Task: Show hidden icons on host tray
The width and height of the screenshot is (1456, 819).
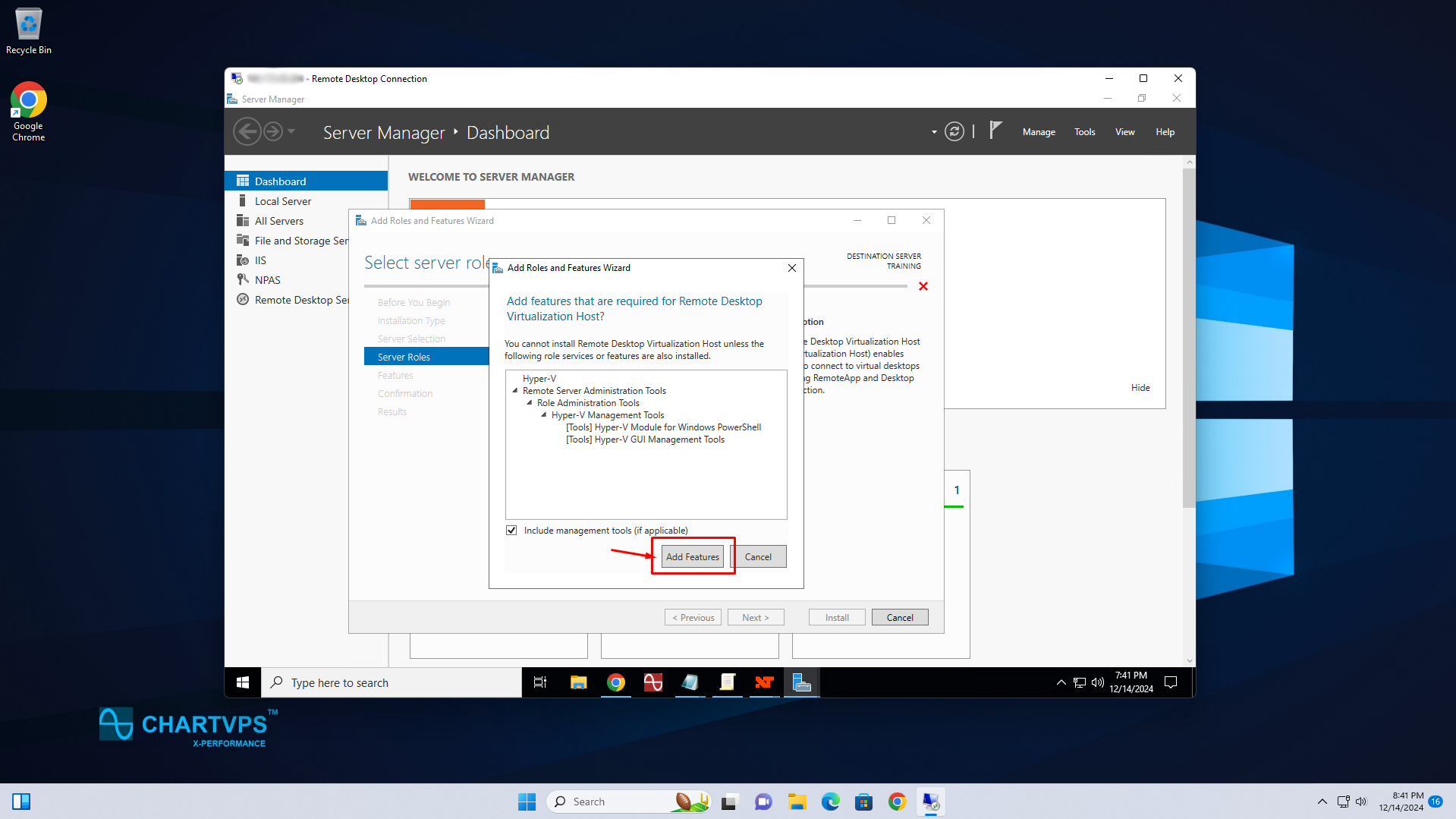Action: pyautogui.click(x=1322, y=802)
